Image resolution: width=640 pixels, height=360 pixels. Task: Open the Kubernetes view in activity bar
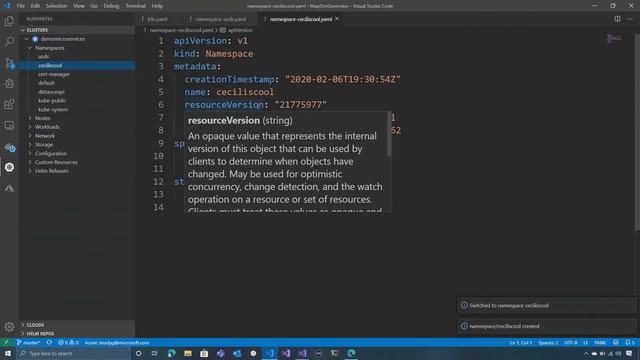pos(9,167)
